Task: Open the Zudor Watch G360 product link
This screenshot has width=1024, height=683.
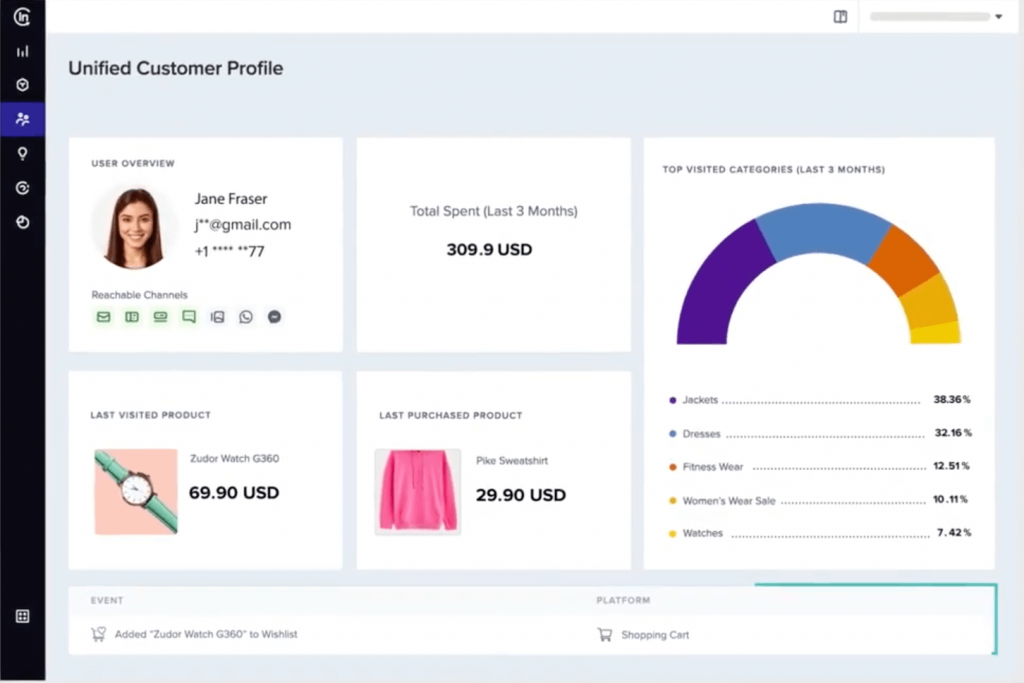Action: (234, 458)
